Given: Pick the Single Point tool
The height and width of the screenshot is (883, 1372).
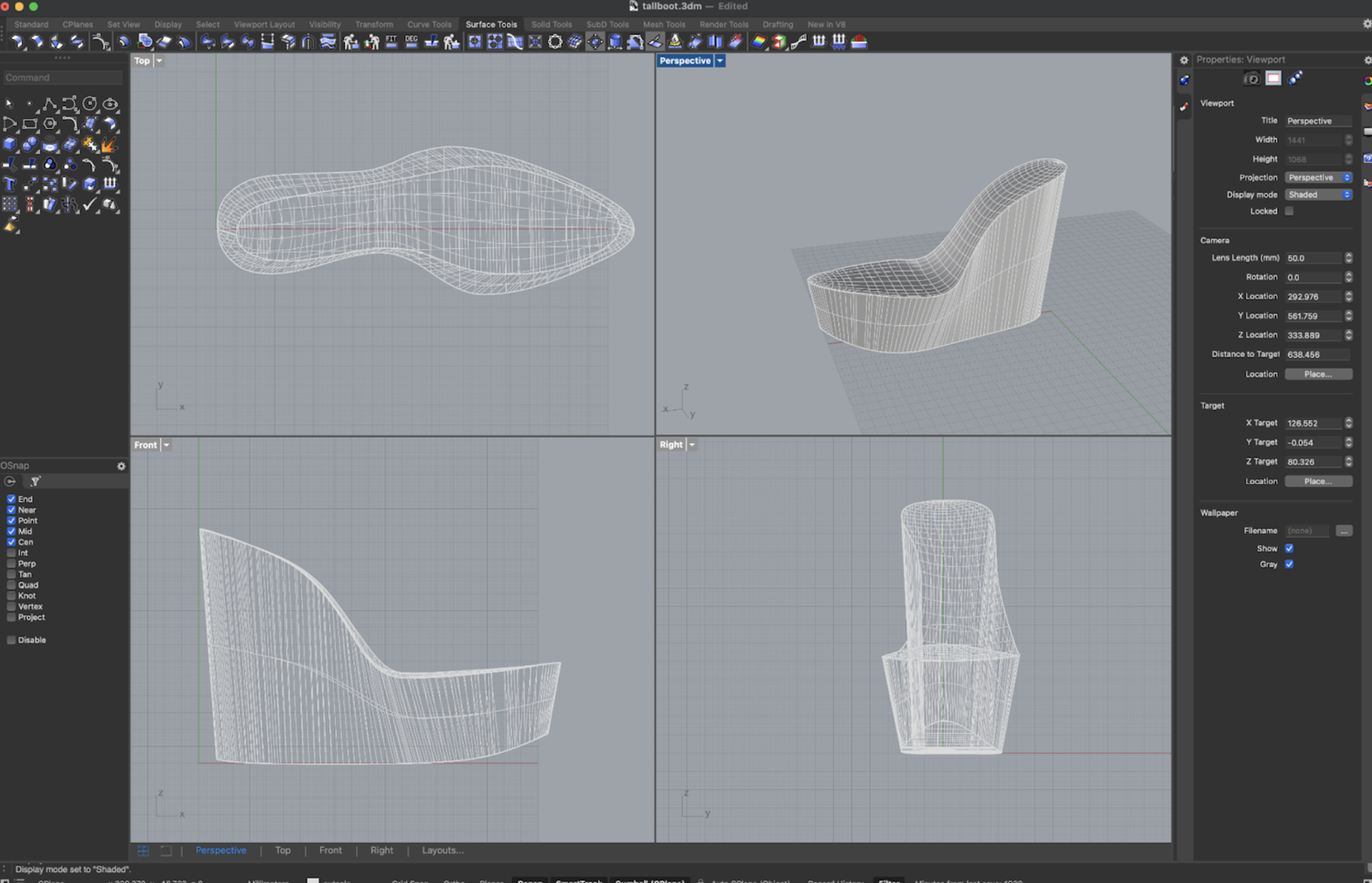Looking at the screenshot, I should click(29, 103).
